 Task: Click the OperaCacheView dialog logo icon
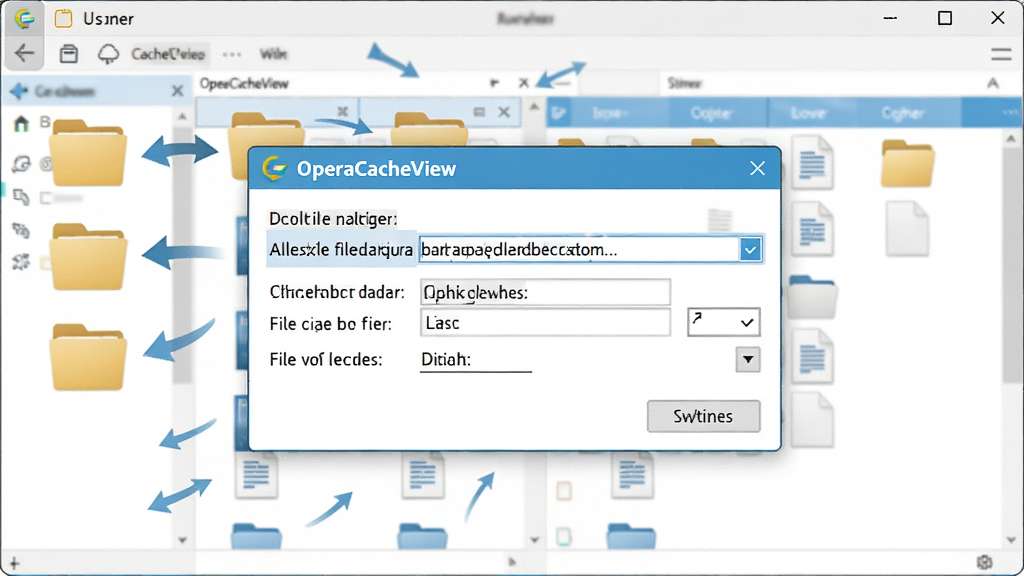point(274,168)
